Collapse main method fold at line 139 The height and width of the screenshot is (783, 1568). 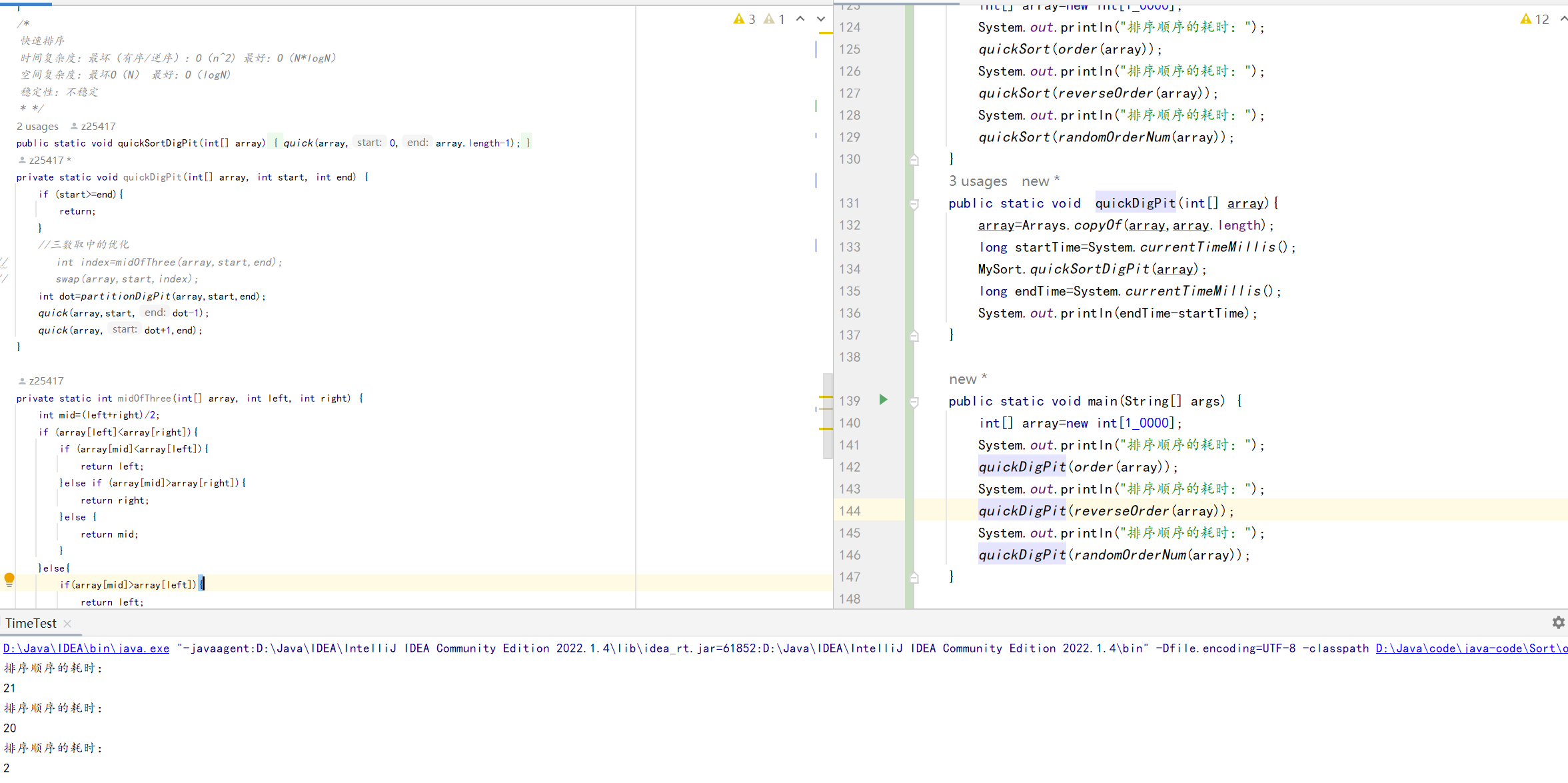click(914, 402)
